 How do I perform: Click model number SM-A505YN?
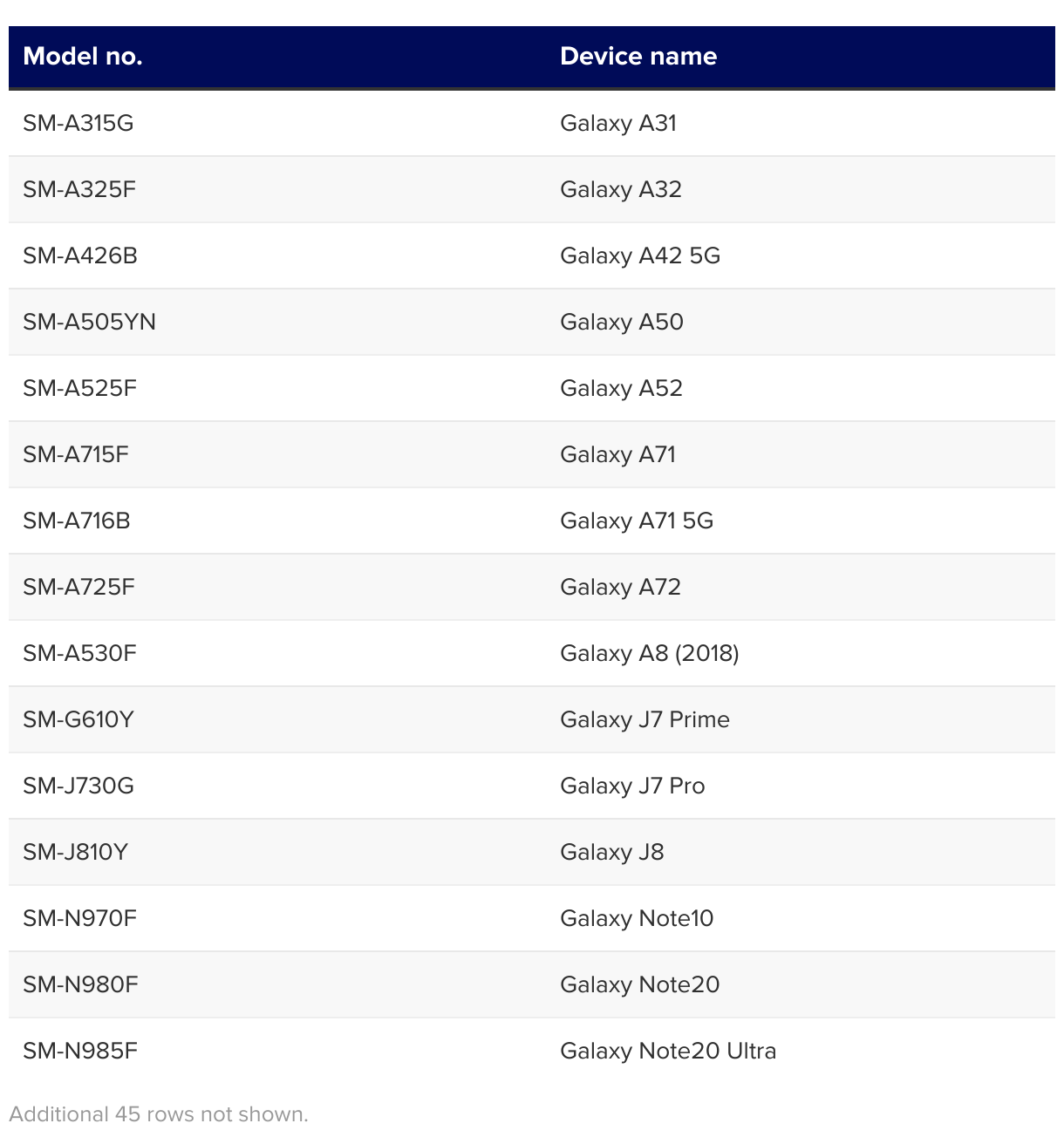90,322
